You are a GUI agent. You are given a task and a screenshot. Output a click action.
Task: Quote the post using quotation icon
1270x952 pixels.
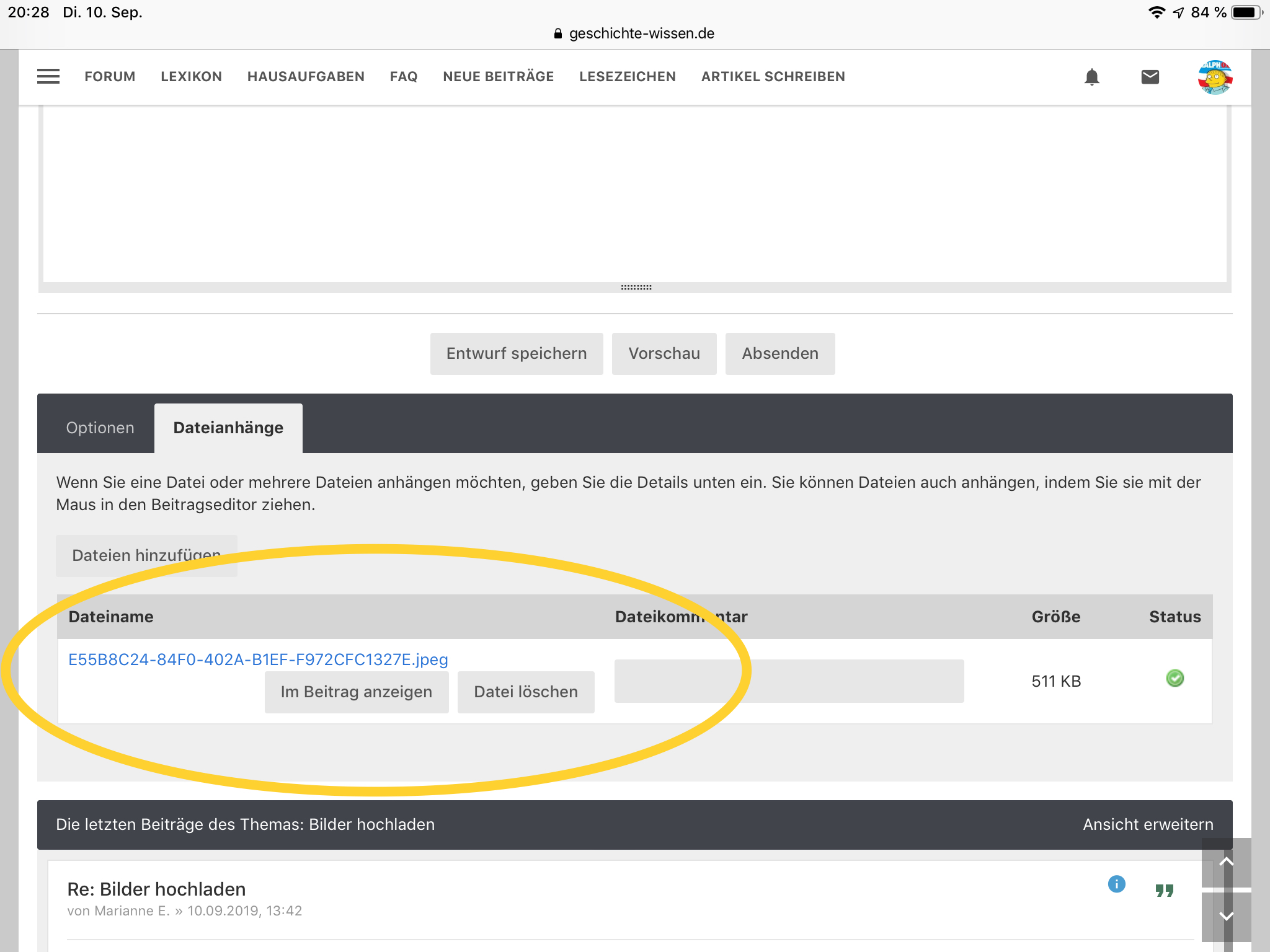1164,891
